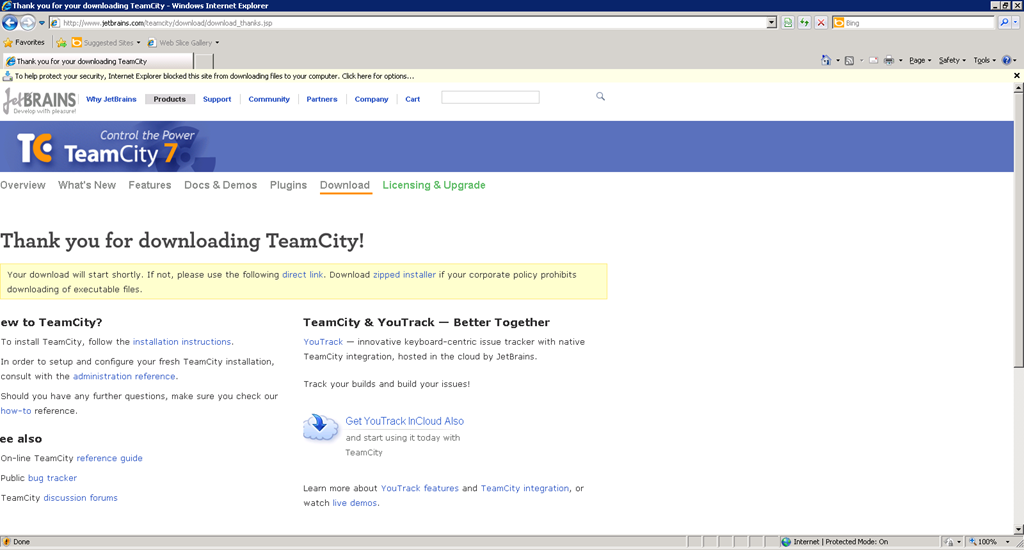The width and height of the screenshot is (1024, 550).
Task: Click the 'direct link' download link
Action: tap(302, 275)
